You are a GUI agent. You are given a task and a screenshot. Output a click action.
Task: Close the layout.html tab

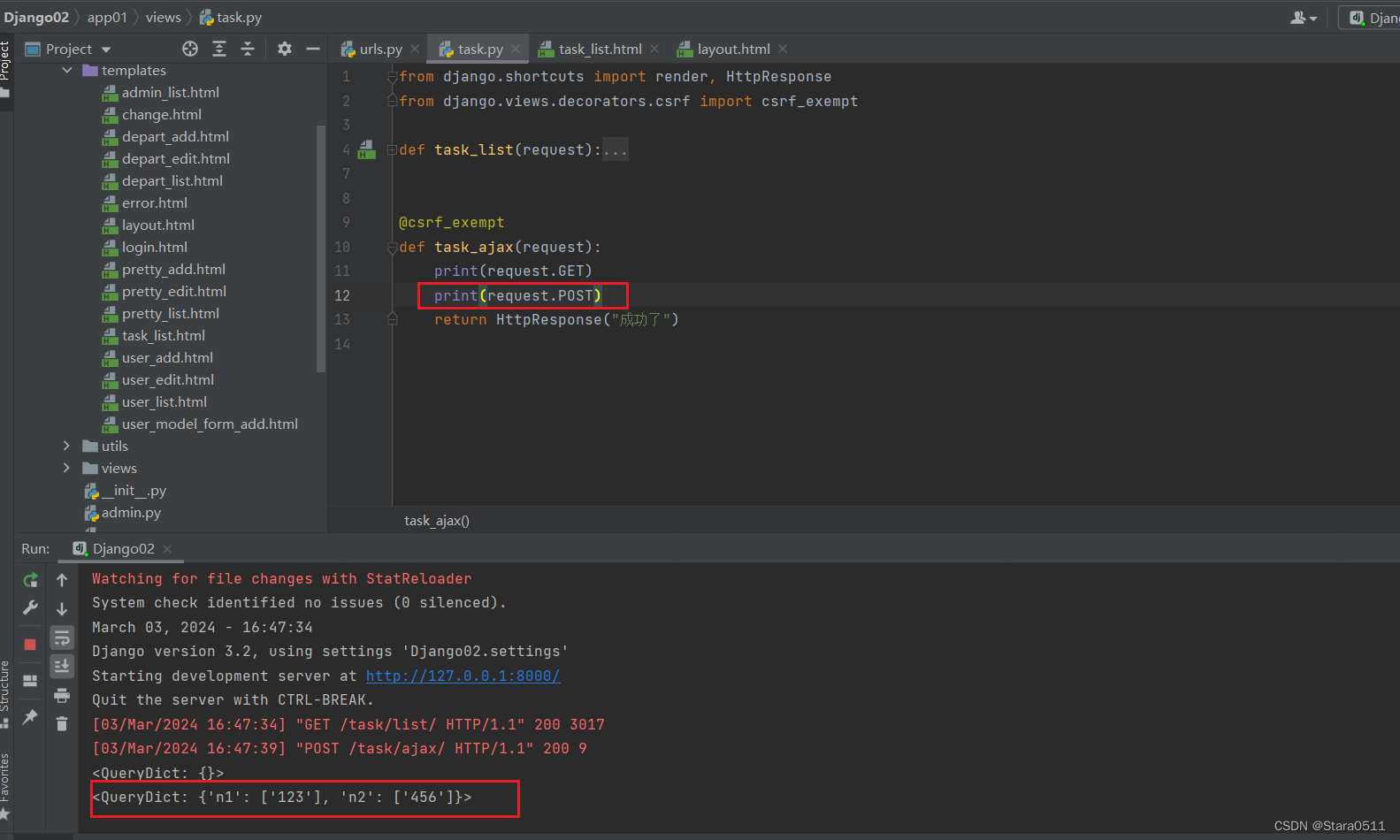click(783, 50)
